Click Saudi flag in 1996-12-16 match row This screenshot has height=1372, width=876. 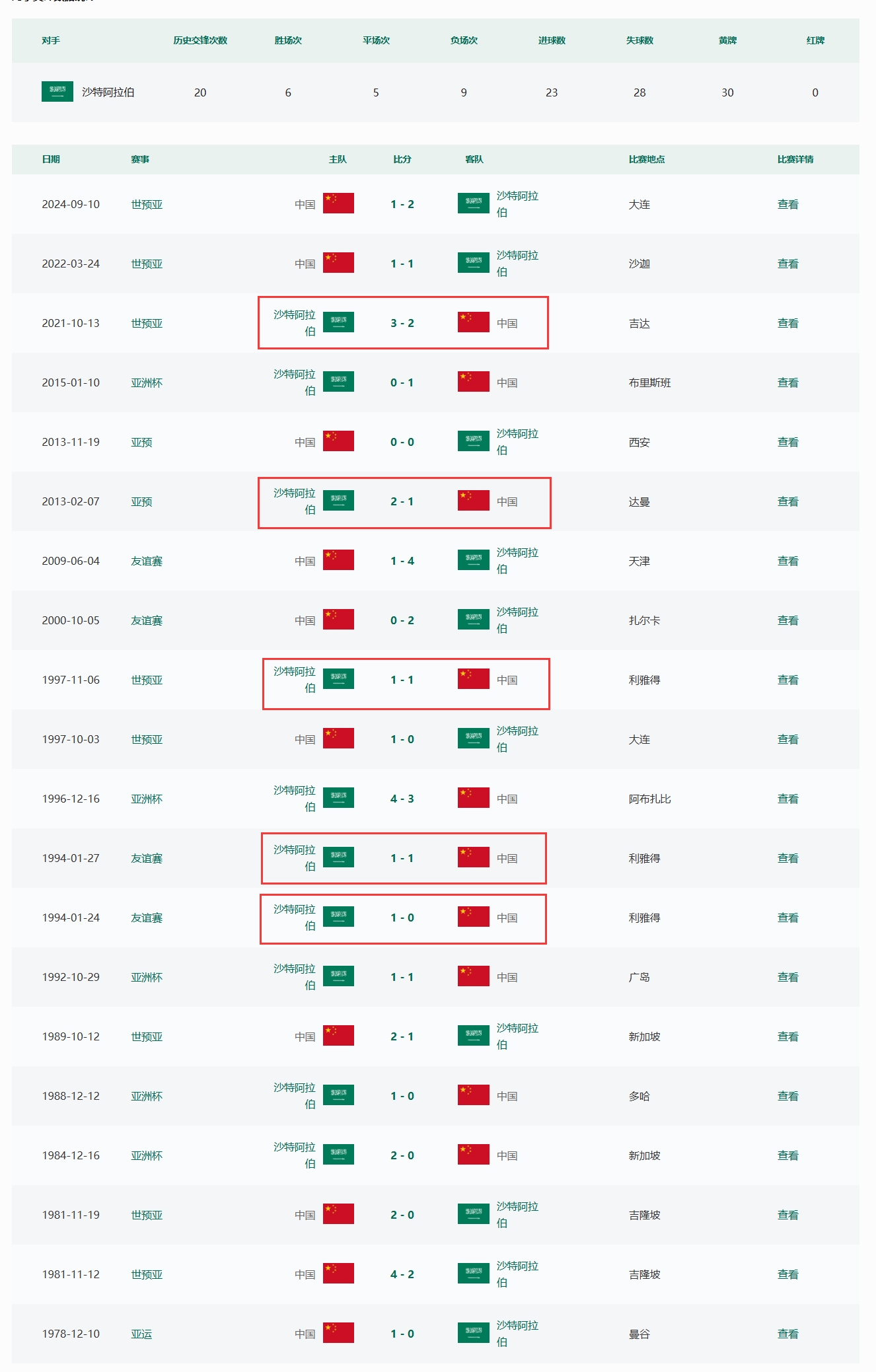click(x=338, y=798)
